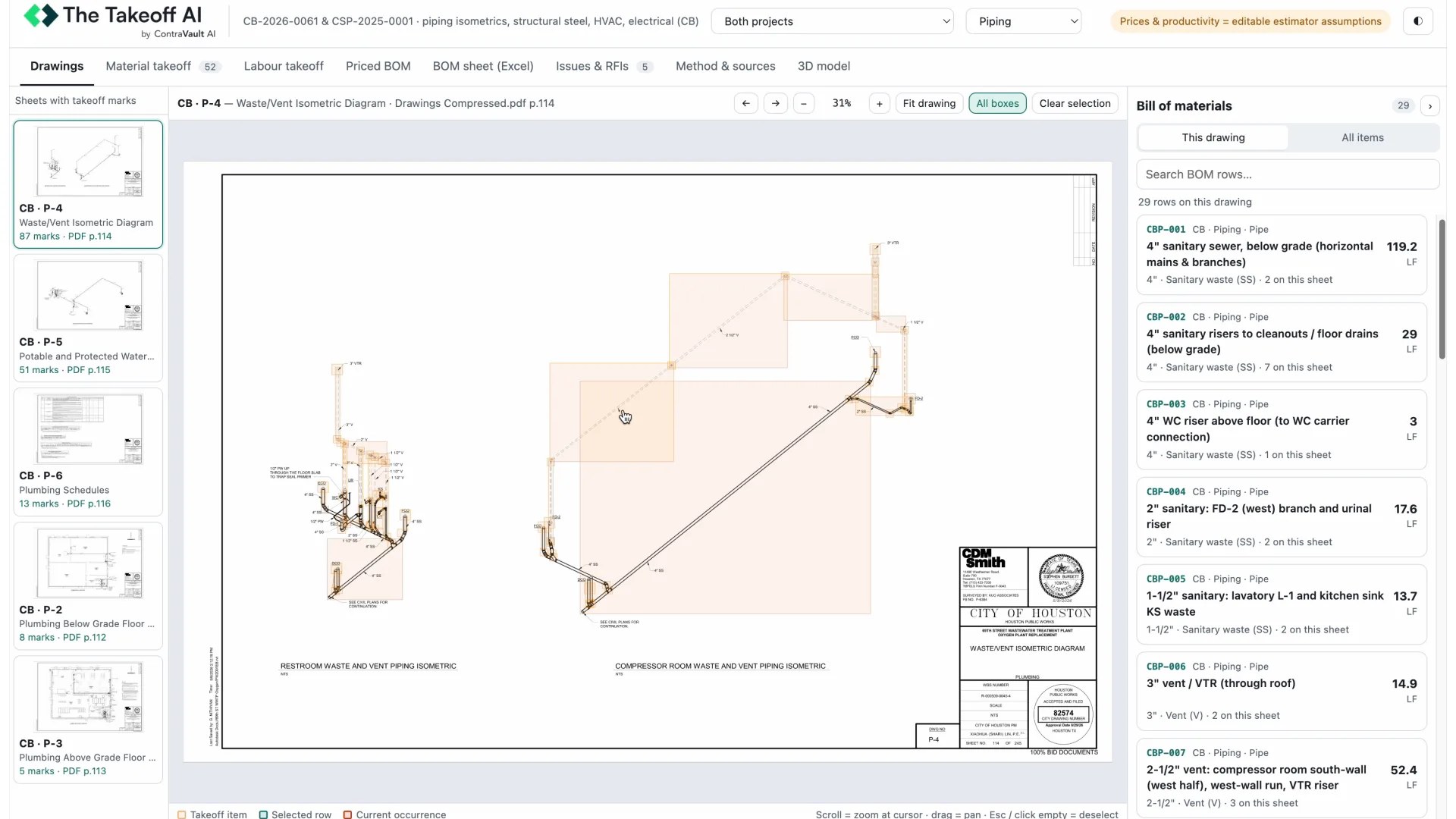Select CBP-004 2" sanitary FD-2 row
The image size is (1456, 819).
pyautogui.click(x=1281, y=517)
